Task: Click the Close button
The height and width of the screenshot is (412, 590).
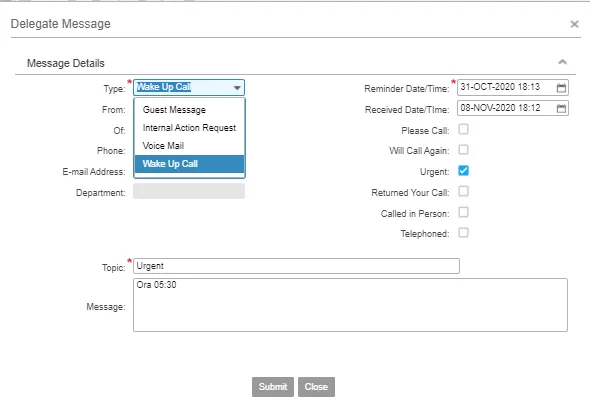Action: pos(316,387)
